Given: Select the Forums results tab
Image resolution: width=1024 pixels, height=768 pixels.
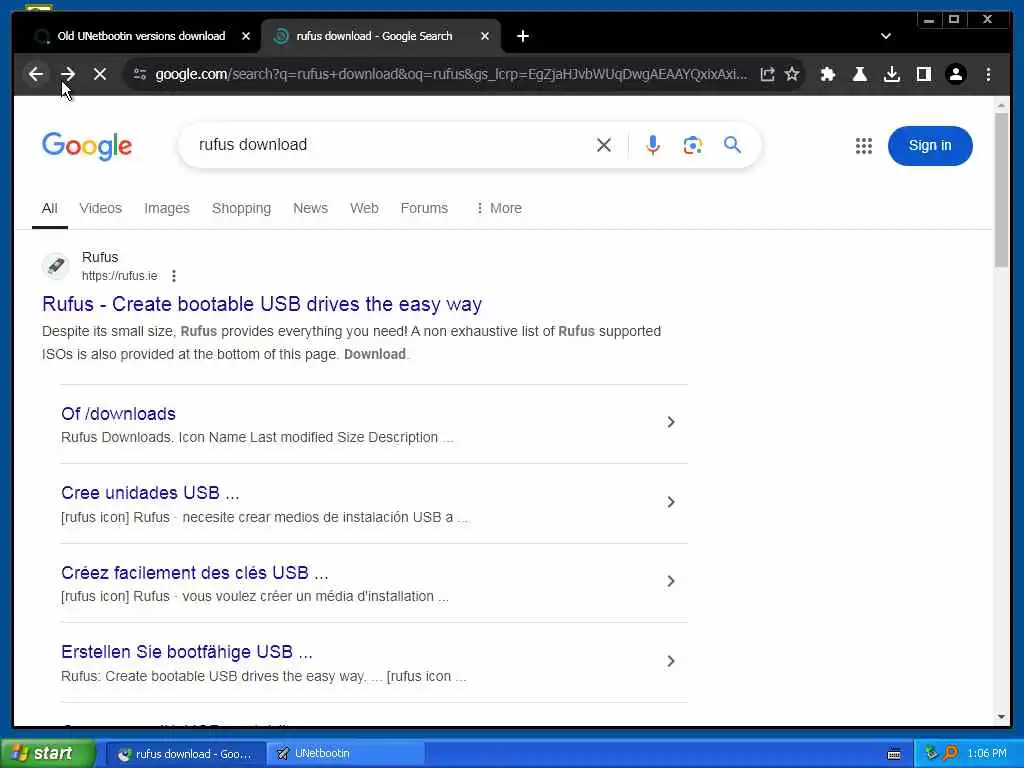Looking at the screenshot, I should click(x=424, y=208).
